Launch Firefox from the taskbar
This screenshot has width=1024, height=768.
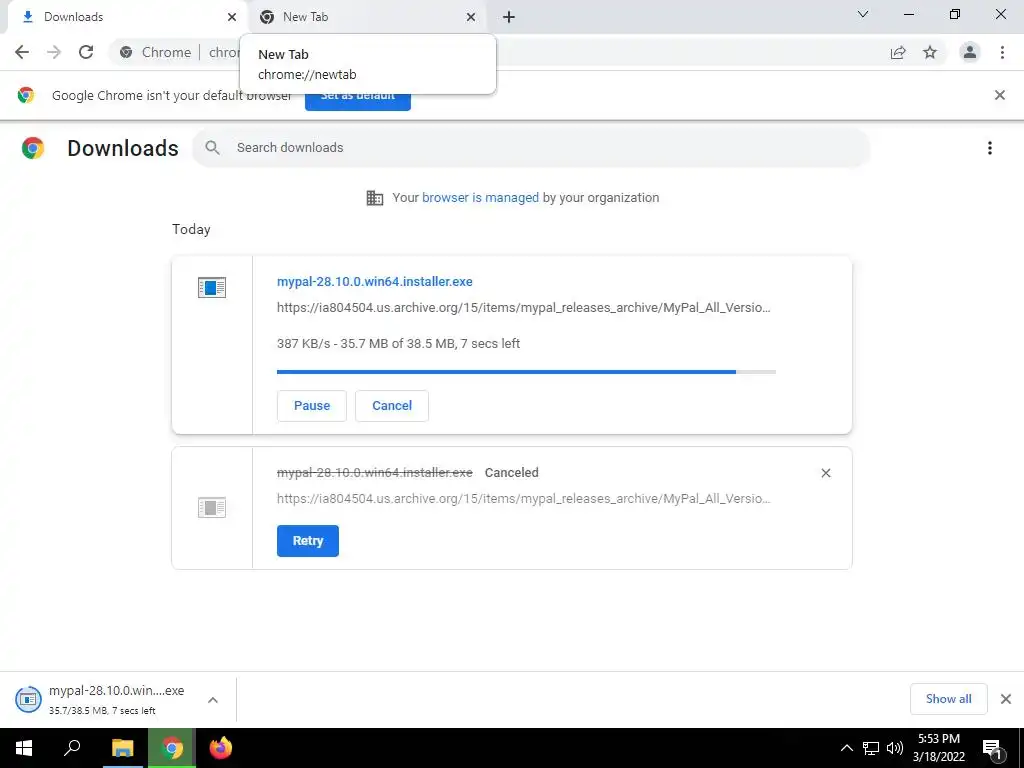[x=221, y=748]
